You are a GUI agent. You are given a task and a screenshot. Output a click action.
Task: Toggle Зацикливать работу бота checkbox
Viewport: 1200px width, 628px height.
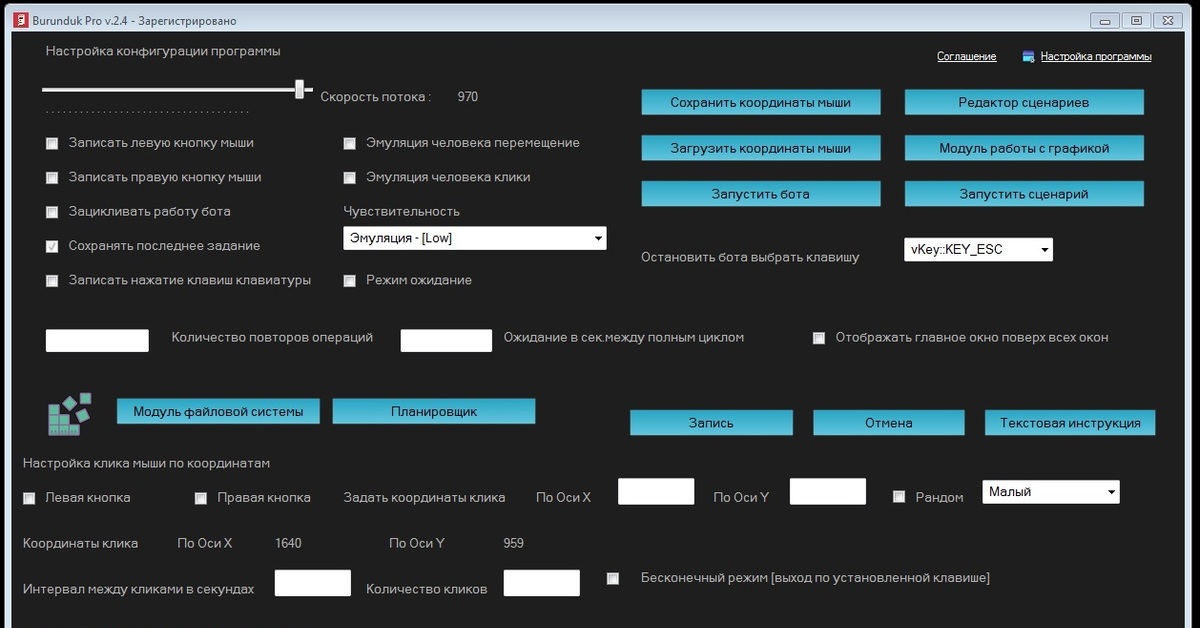click(52, 212)
